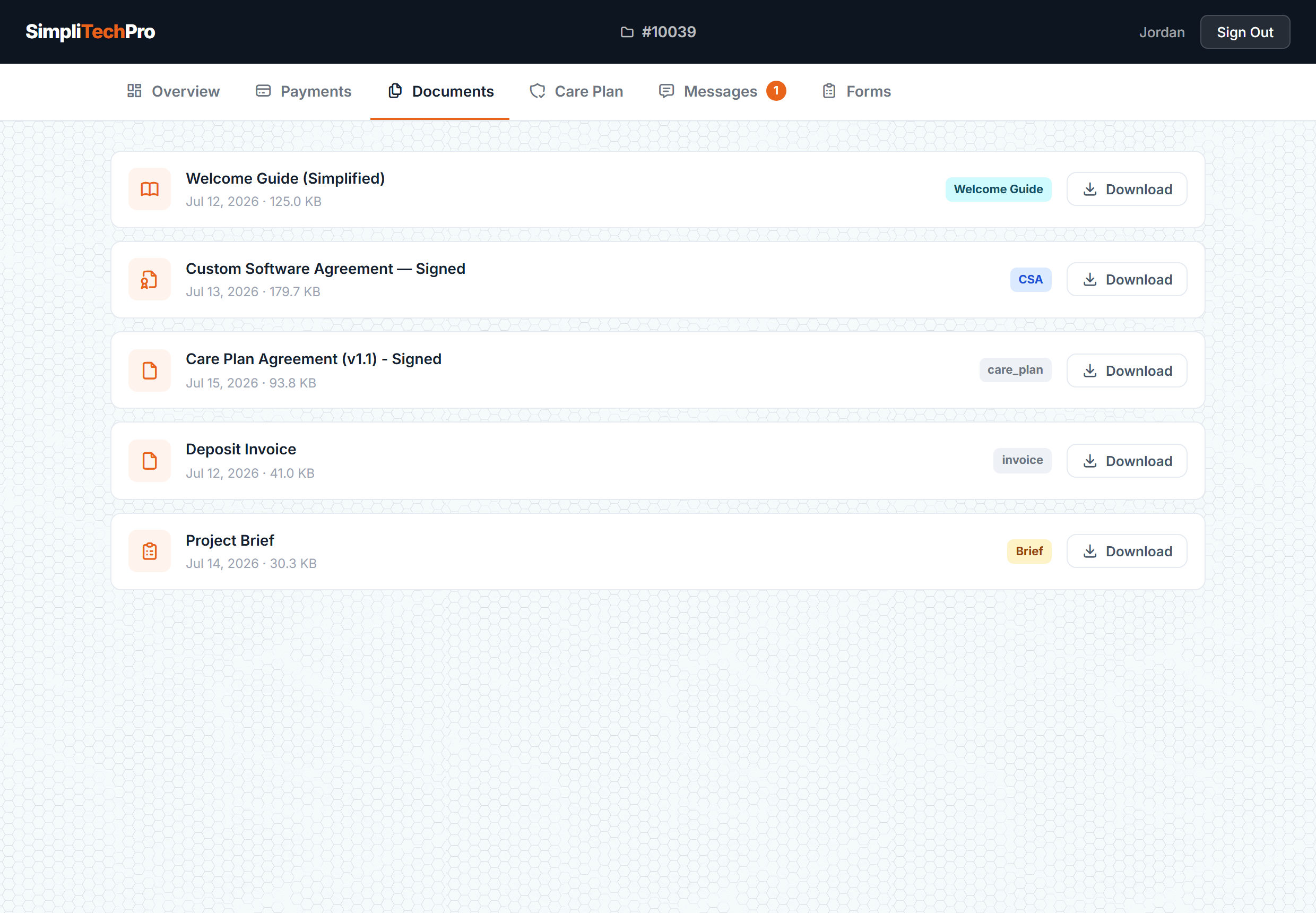The image size is (1316, 913).
Task: Sign out of the portal
Action: click(1245, 32)
